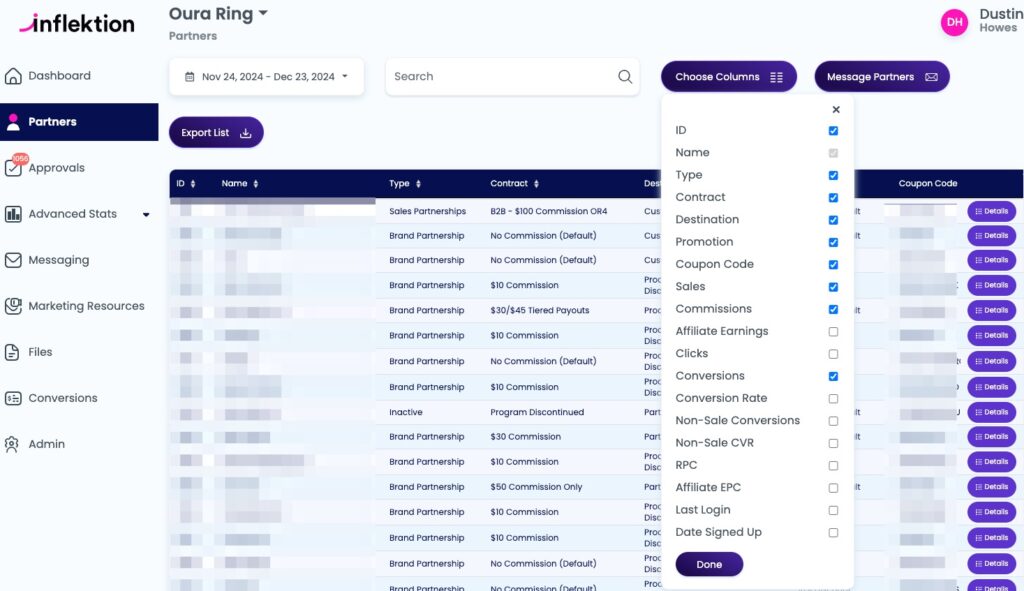Click the Marketing Resources icon
Viewport: 1024px width, 591px height.
point(13,306)
